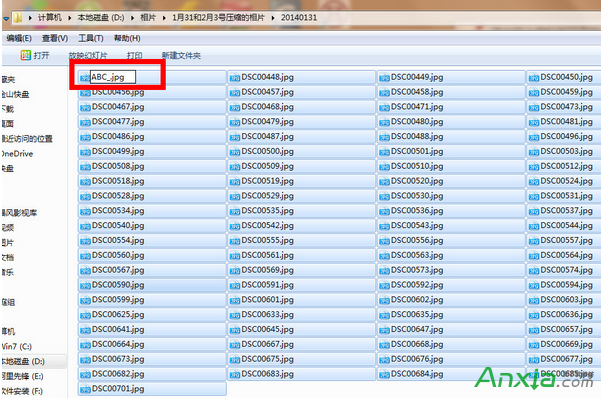Screen dimensions: 601x398
Task: Click the DSC00467.jpg file icon
Action: [85, 107]
